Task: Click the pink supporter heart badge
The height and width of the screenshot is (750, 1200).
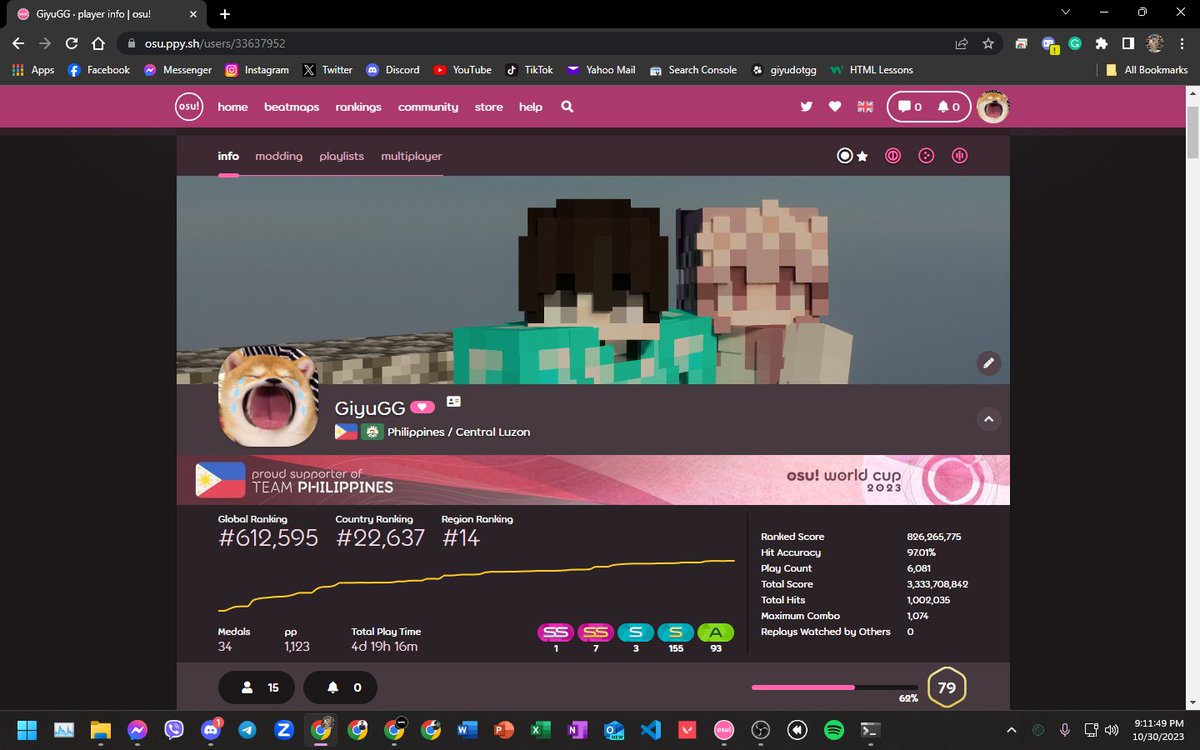Action: click(x=422, y=407)
